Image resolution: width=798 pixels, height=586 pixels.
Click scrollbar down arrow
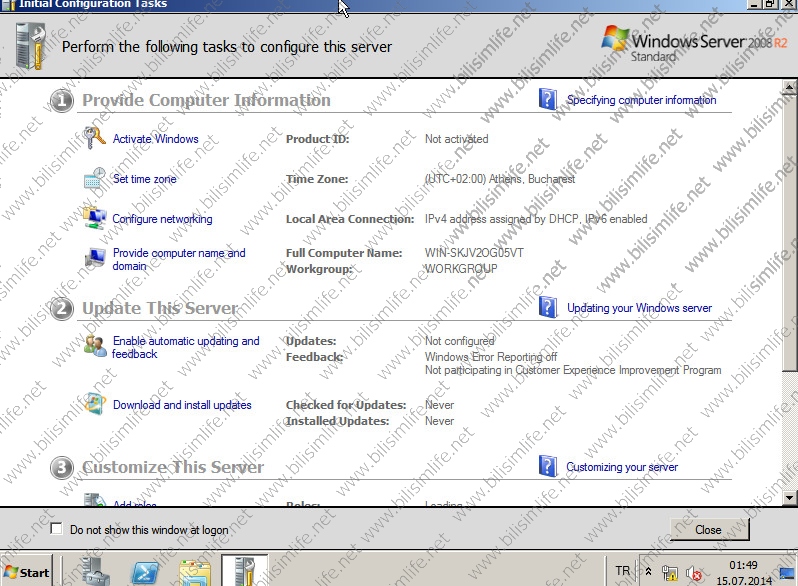coord(789,497)
